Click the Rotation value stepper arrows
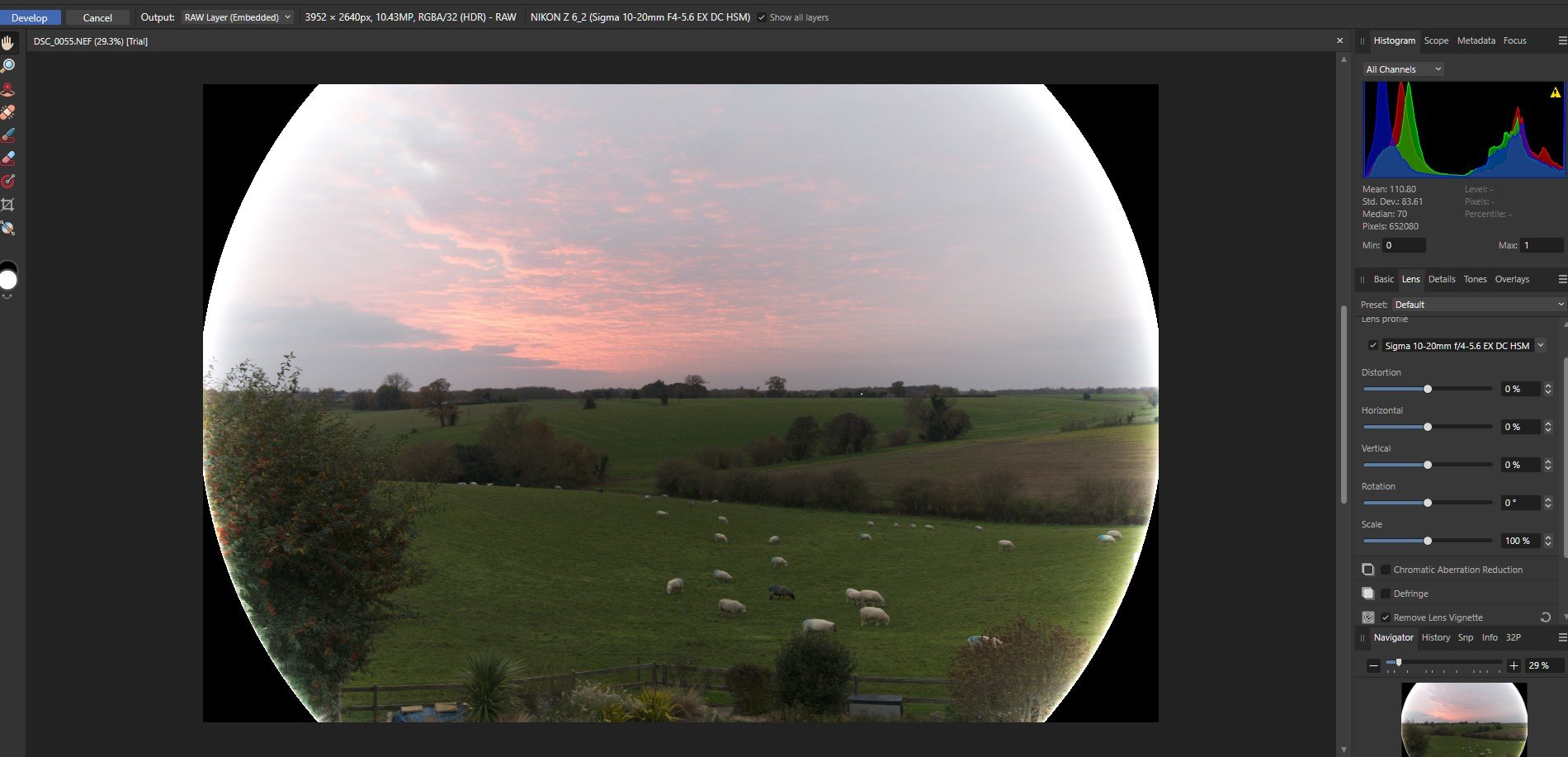The width and height of the screenshot is (1568, 757). pyautogui.click(x=1547, y=503)
